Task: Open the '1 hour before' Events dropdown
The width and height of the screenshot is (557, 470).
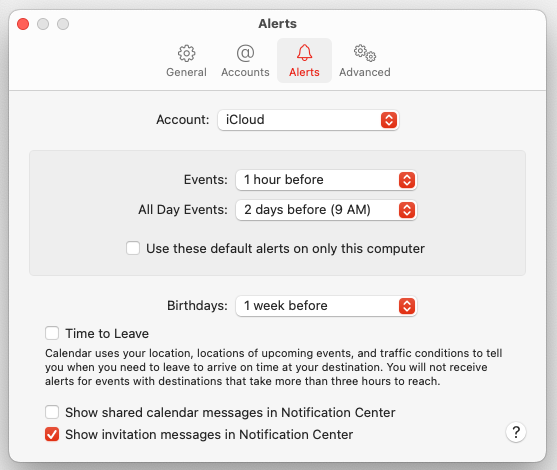Action: pos(326,180)
